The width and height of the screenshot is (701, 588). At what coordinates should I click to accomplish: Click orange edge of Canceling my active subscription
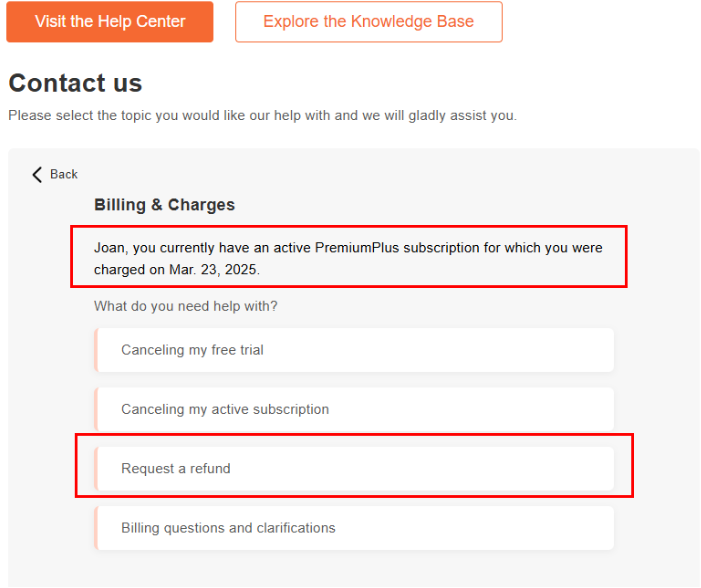[96, 409]
